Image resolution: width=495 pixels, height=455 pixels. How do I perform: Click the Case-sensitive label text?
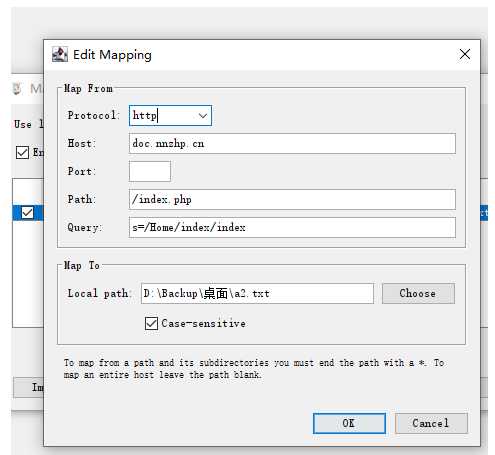click(203, 323)
